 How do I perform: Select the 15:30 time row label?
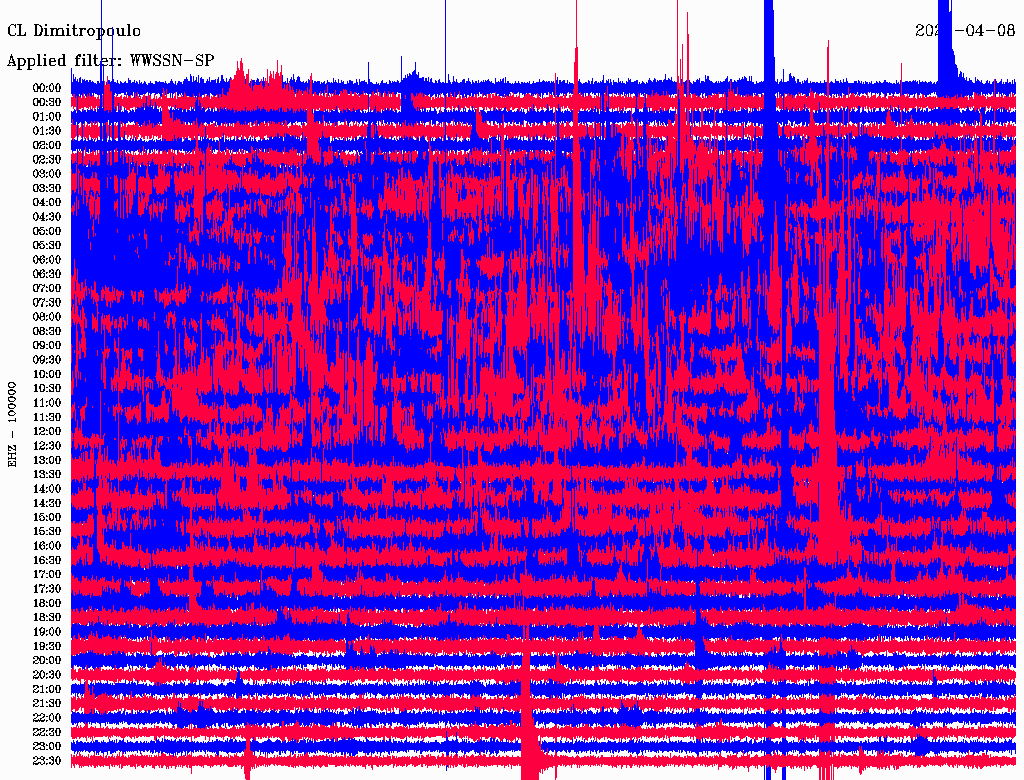47,532
